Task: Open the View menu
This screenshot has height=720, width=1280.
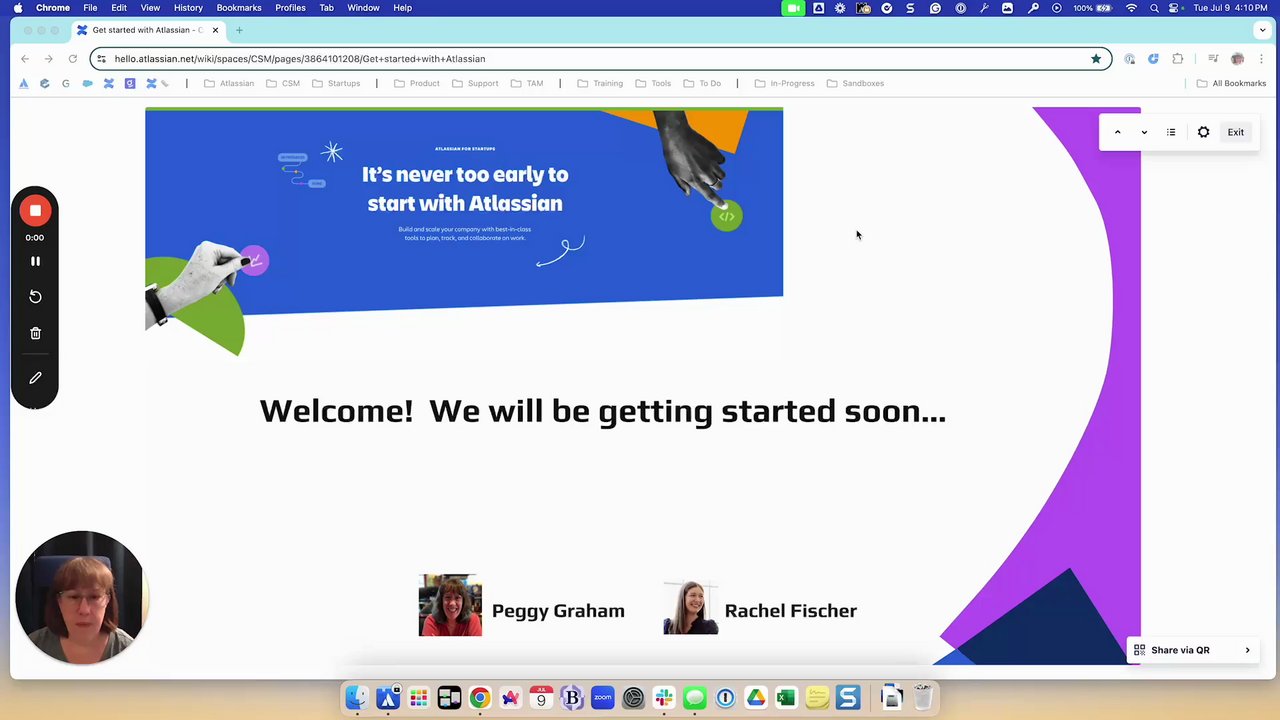Action: [150, 8]
